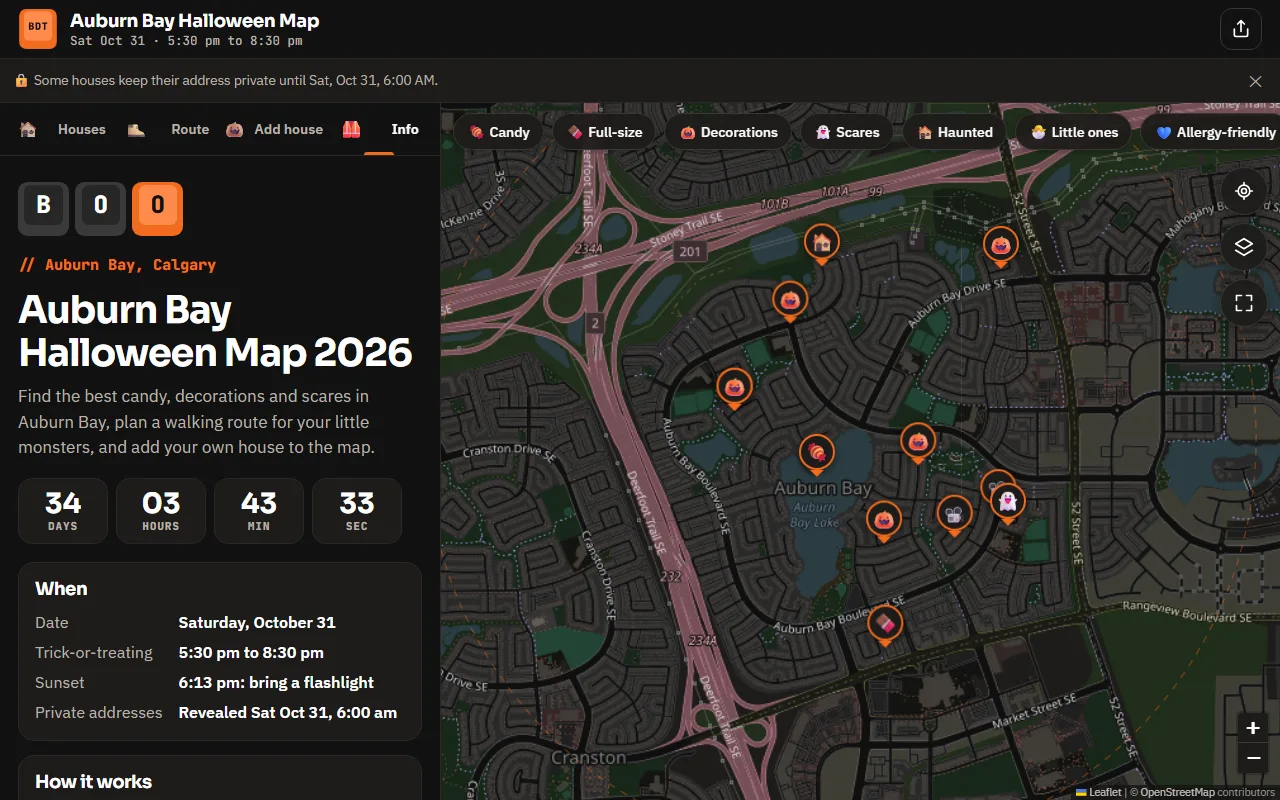Switch the map to fullscreen
This screenshot has height=800, width=1280.
coord(1244,303)
